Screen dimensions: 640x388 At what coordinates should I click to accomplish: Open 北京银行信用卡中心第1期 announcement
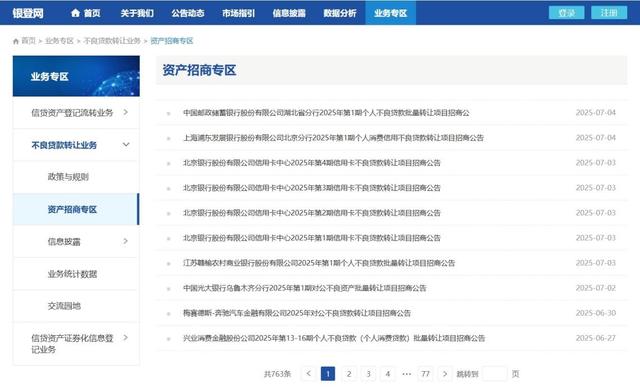click(x=312, y=238)
